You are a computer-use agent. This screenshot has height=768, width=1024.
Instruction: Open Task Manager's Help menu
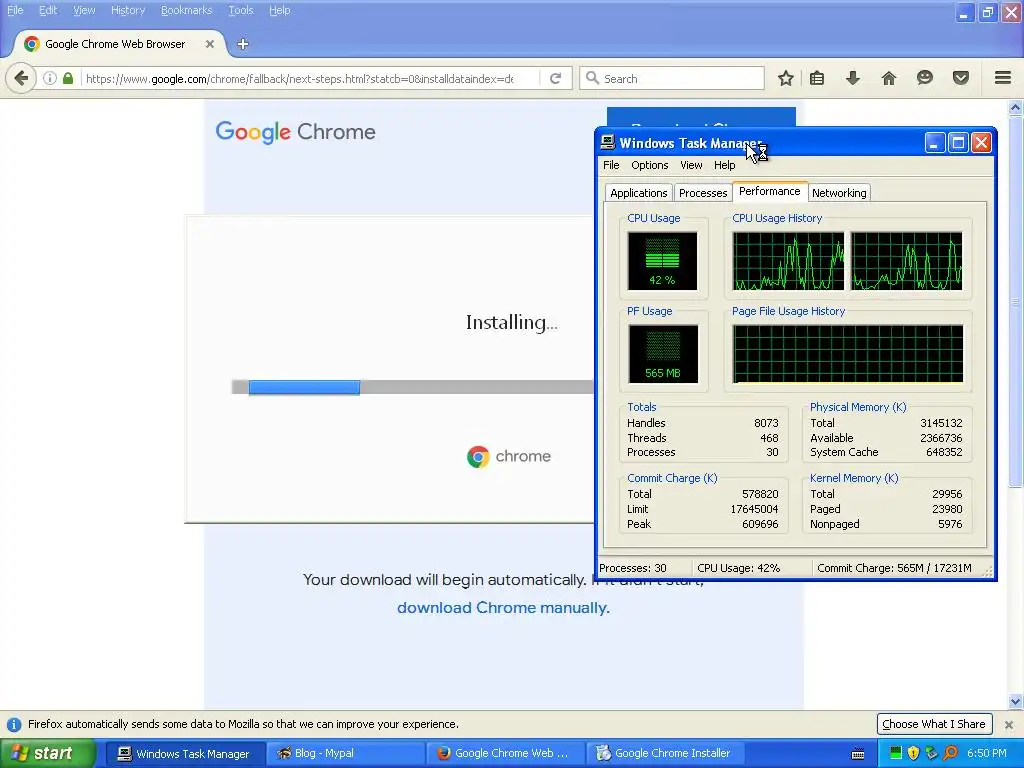point(724,165)
